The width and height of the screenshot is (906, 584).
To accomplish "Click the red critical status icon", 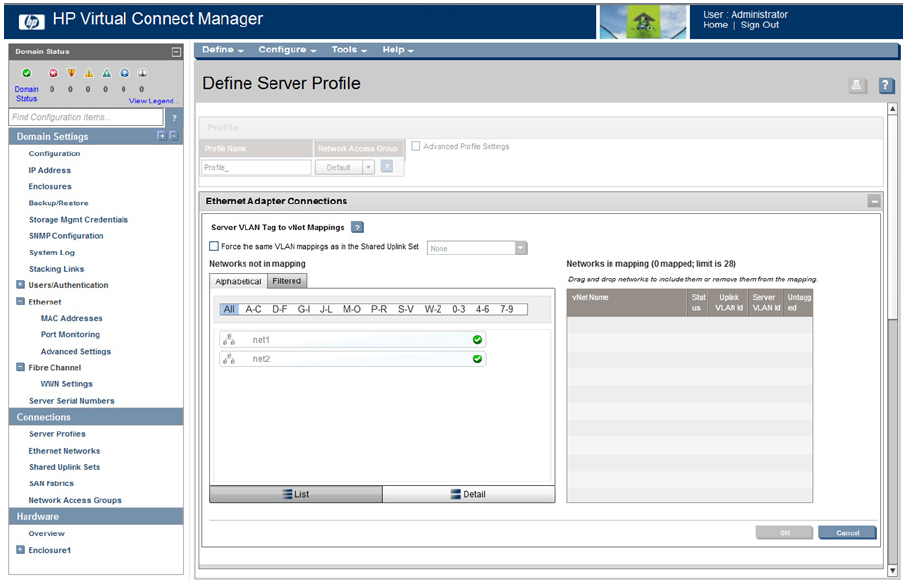I will (54, 73).
